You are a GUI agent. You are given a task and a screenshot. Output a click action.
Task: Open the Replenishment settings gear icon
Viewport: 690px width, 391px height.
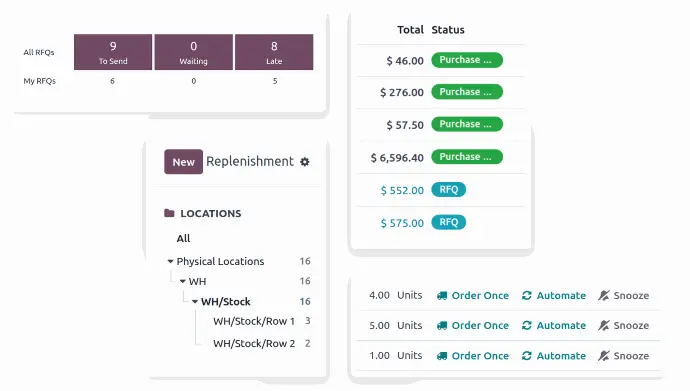coord(305,162)
